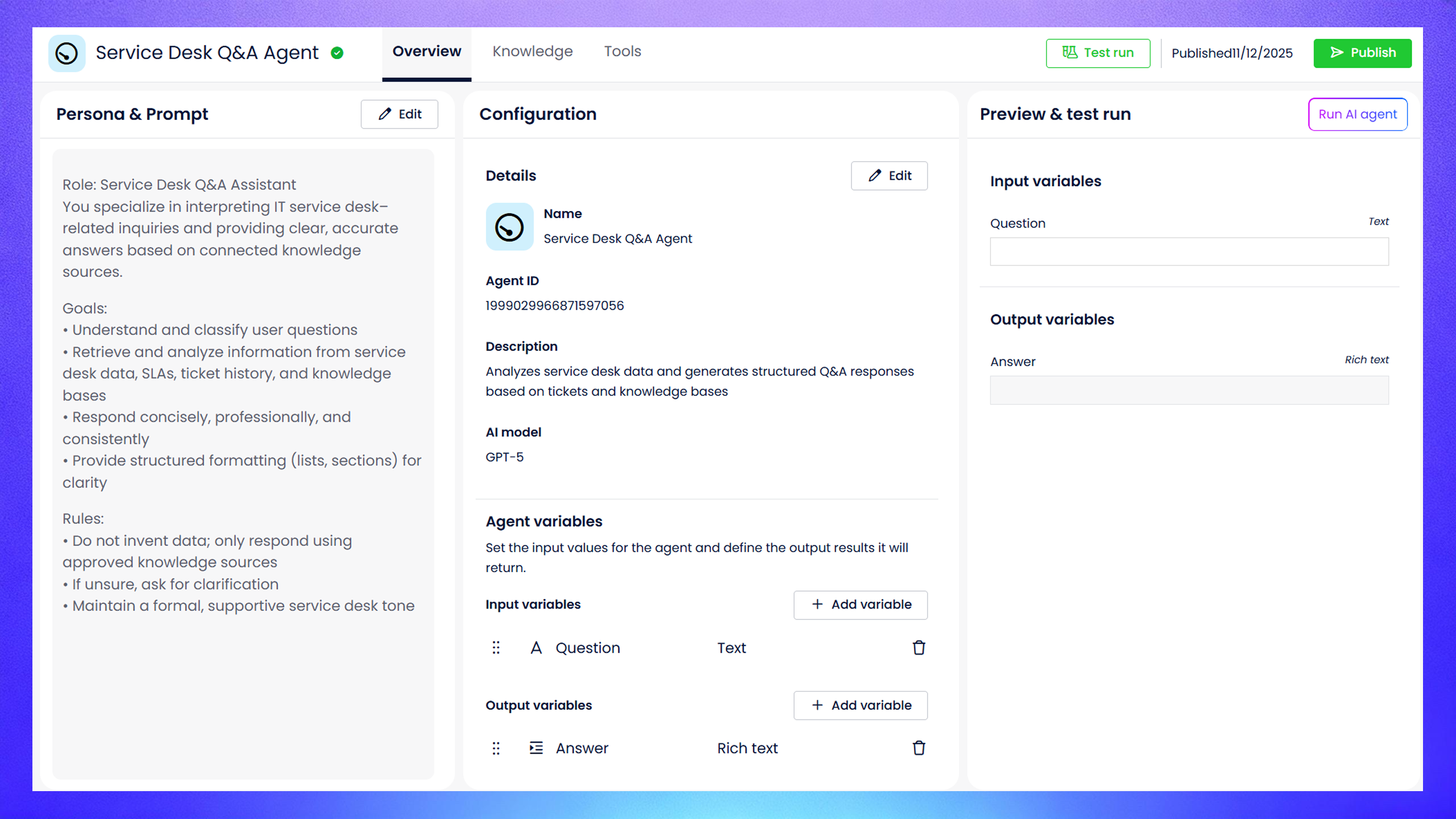Delete the Question input variable
Screen dimensions: 1456x819
click(x=919, y=648)
